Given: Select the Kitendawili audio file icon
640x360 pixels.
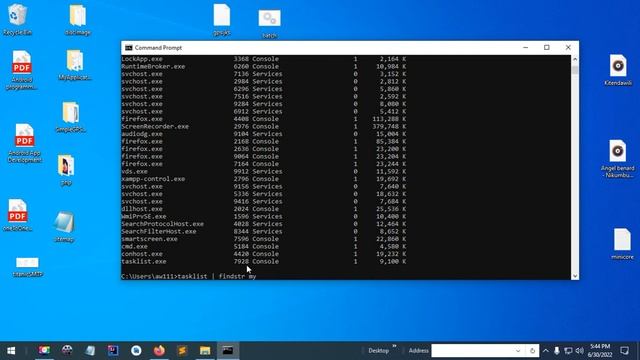Looking at the screenshot, I should click(x=618, y=70).
